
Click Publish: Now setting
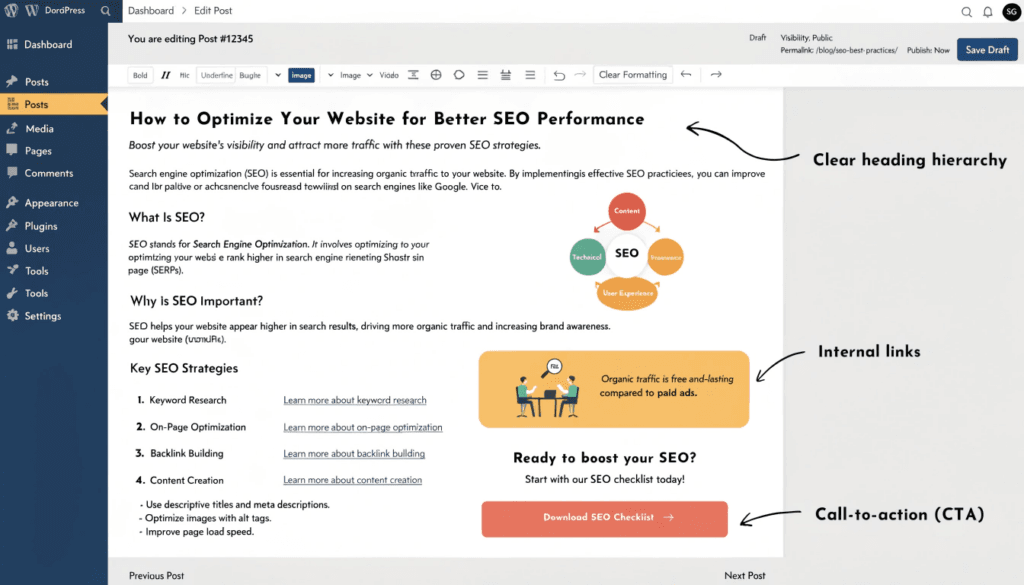pyautogui.click(x=928, y=50)
